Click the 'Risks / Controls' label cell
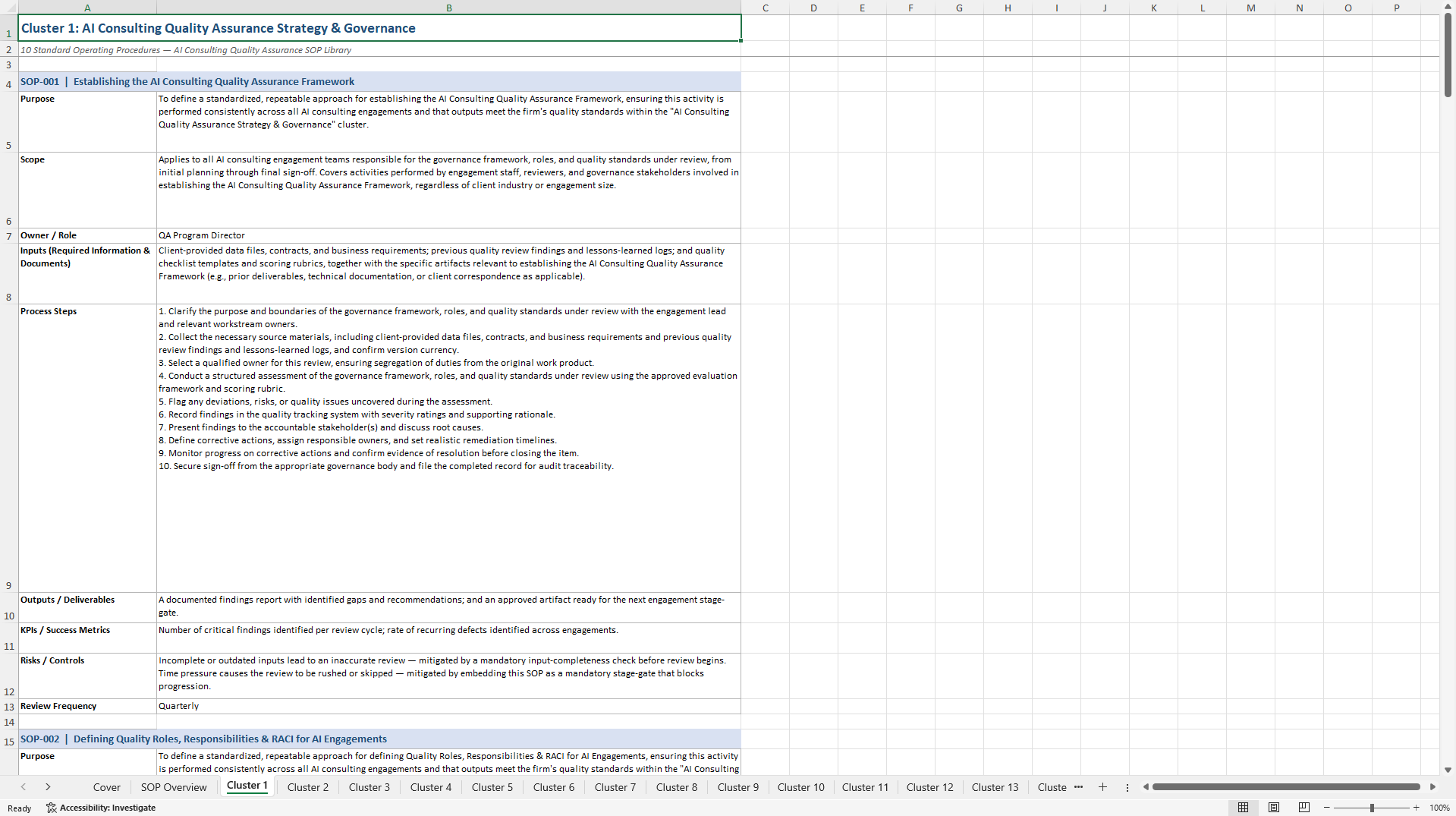 (x=87, y=676)
